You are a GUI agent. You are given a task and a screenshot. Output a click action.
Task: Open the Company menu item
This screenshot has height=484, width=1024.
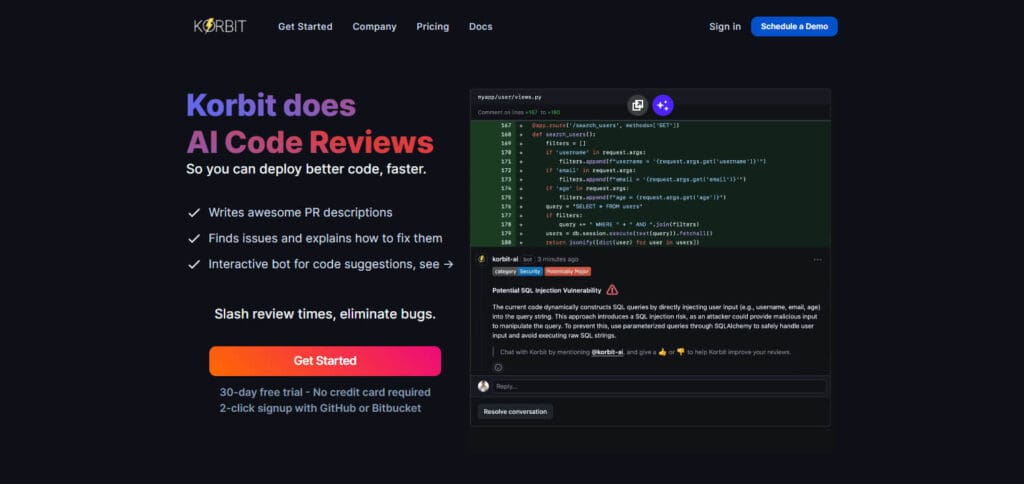(374, 27)
